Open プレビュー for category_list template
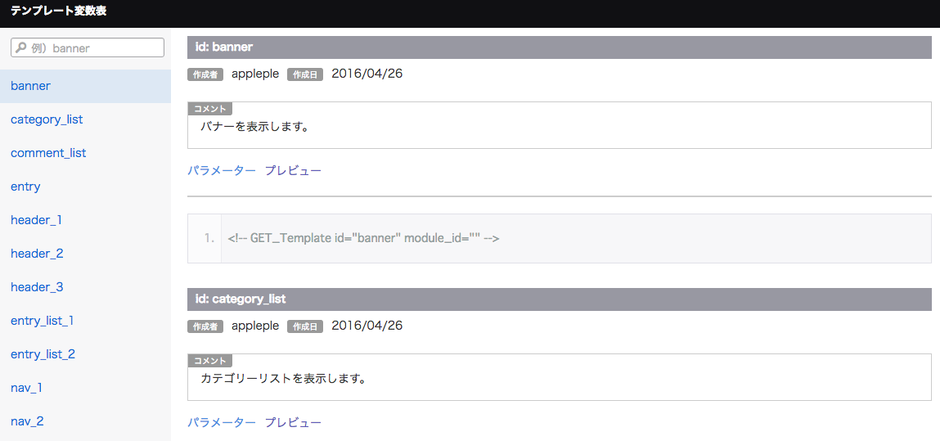This screenshot has height=441, width=940. pyautogui.click(x=293, y=423)
